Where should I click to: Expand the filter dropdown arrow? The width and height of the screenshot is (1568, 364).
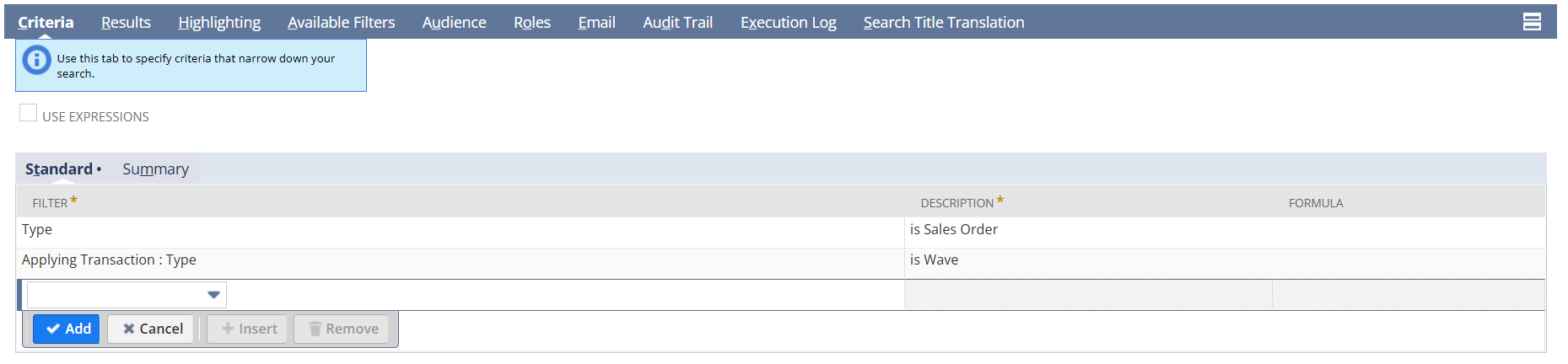tap(213, 295)
